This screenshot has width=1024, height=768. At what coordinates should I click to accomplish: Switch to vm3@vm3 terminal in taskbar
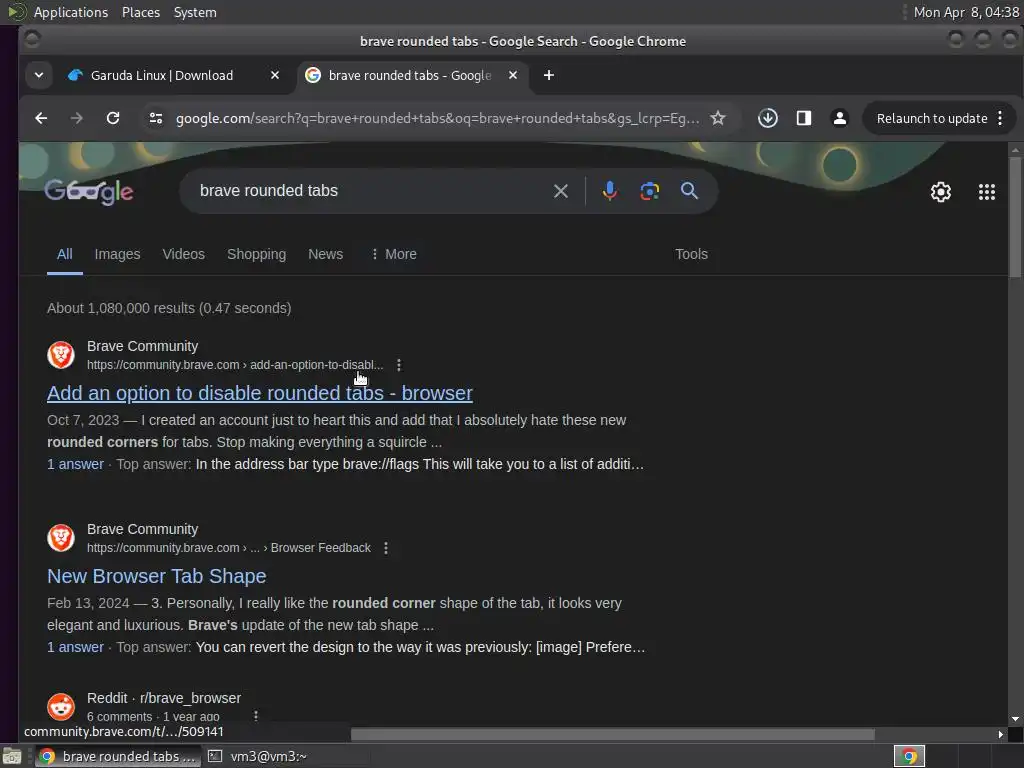point(258,756)
